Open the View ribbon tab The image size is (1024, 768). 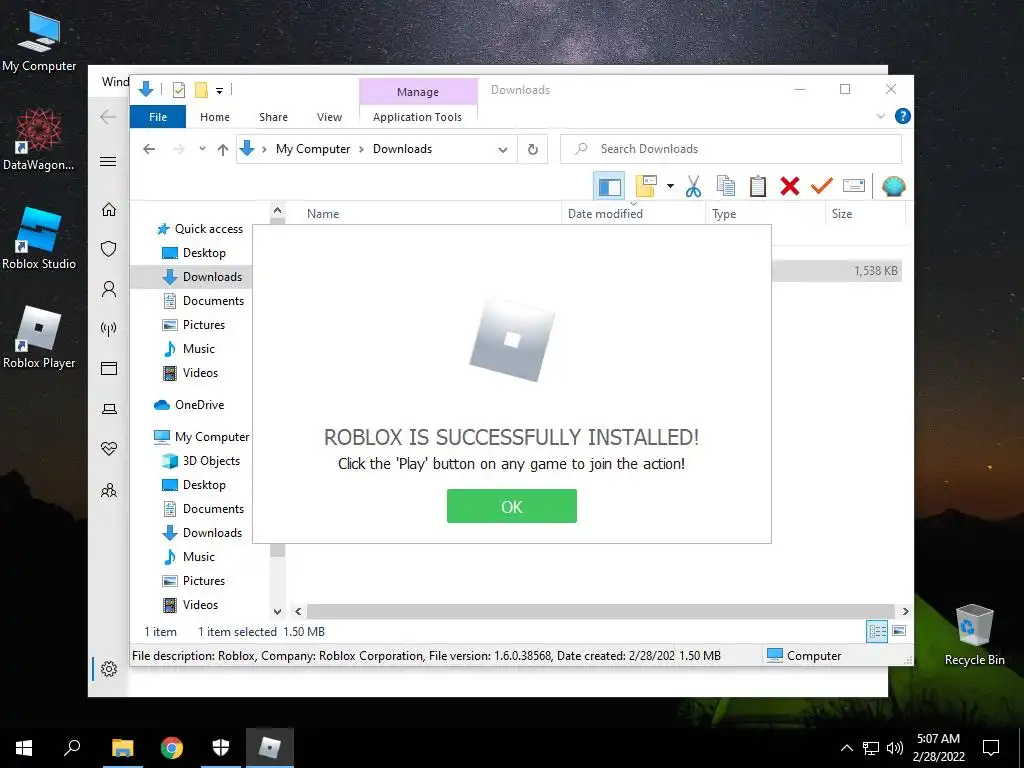pyautogui.click(x=329, y=117)
